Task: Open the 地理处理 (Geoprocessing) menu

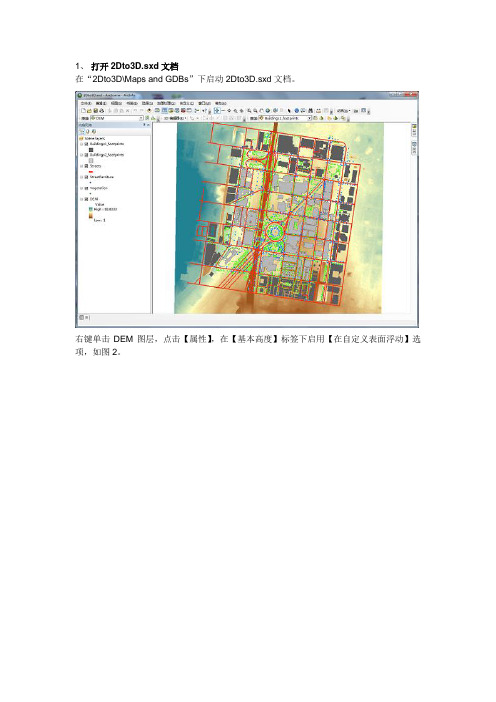Action: pyautogui.click(x=166, y=103)
